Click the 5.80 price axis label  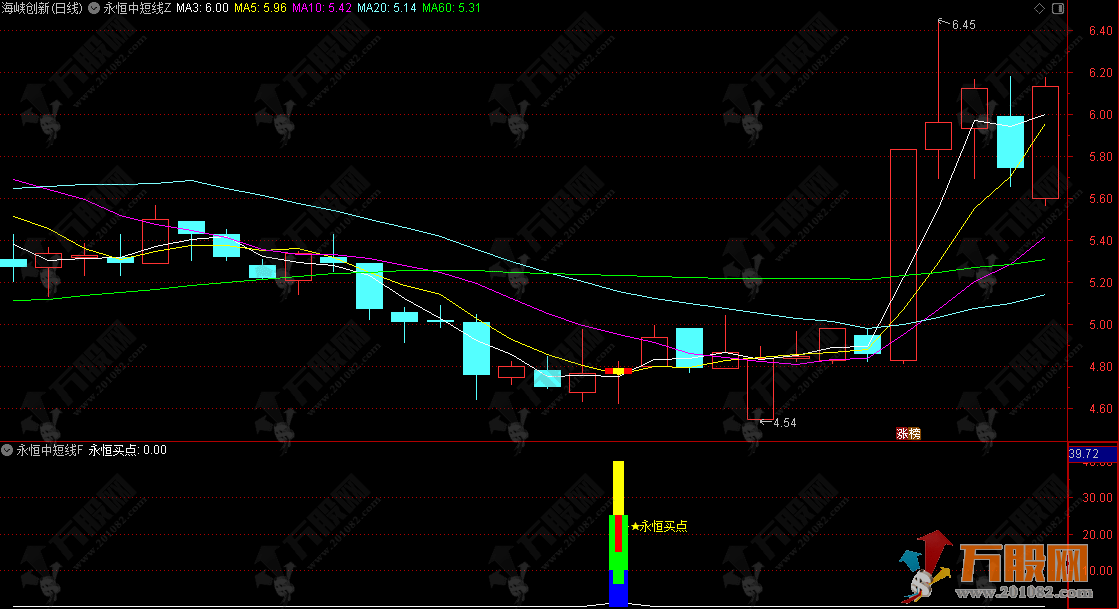(1100, 157)
